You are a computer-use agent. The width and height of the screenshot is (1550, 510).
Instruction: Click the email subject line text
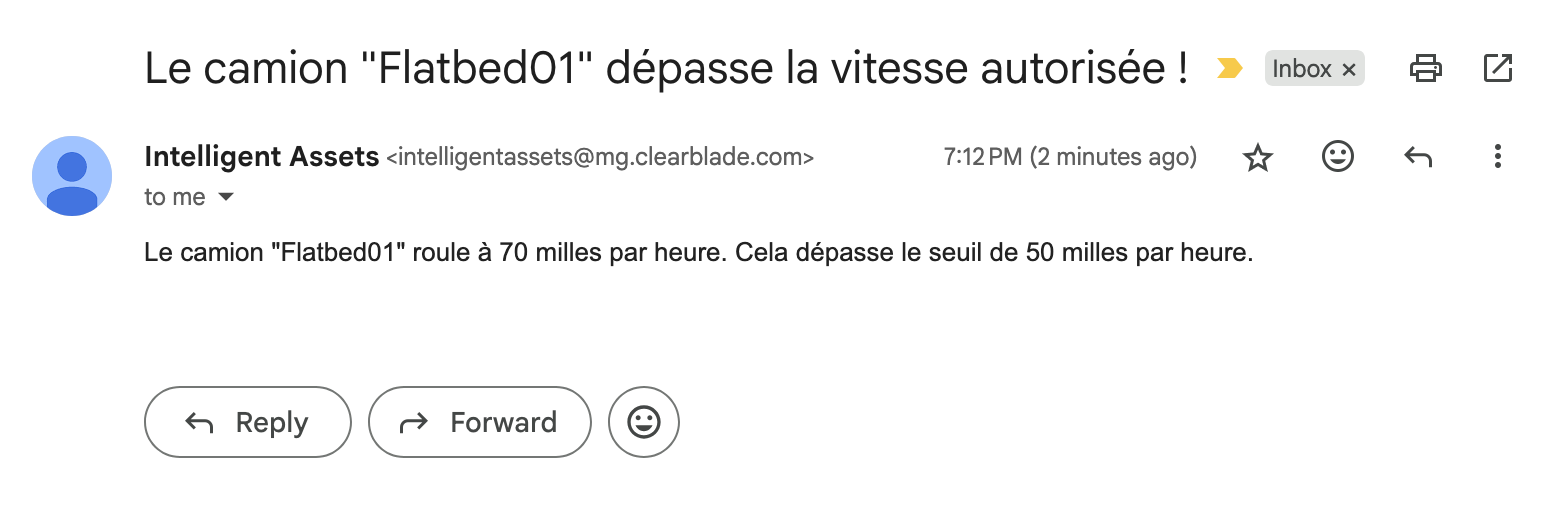[666, 68]
